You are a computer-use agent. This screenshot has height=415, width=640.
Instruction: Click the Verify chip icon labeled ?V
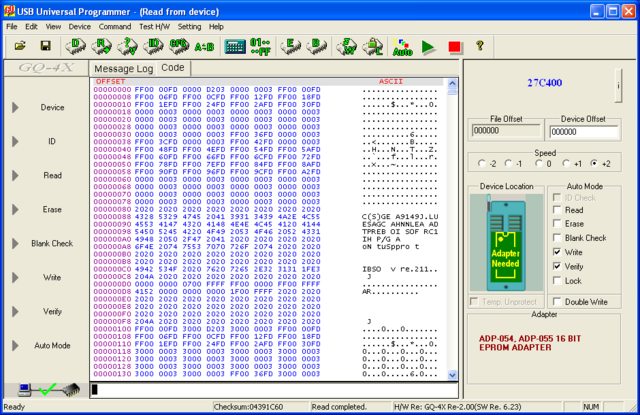128,46
